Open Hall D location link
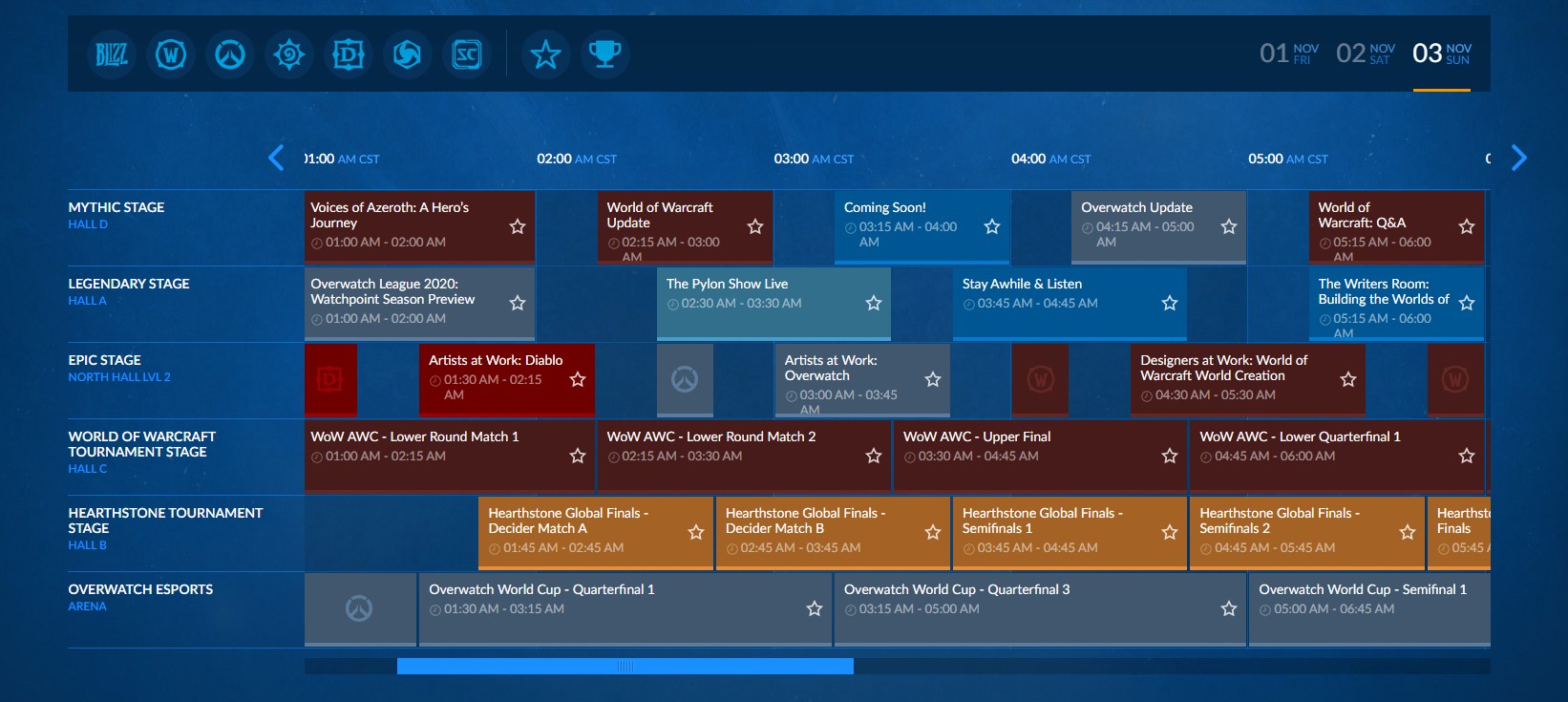 pyautogui.click(x=88, y=224)
